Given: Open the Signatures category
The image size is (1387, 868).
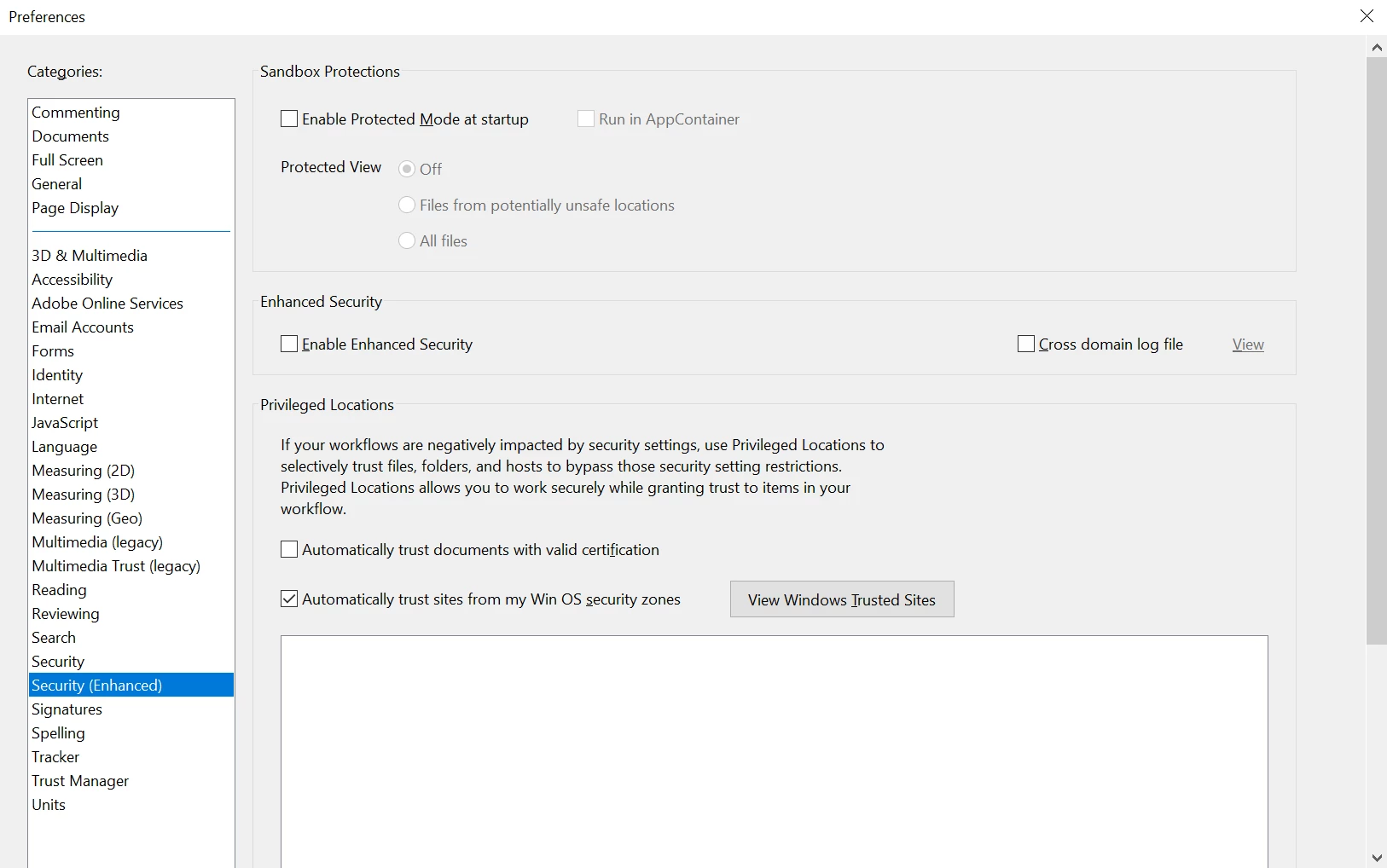Looking at the screenshot, I should click(131, 709).
